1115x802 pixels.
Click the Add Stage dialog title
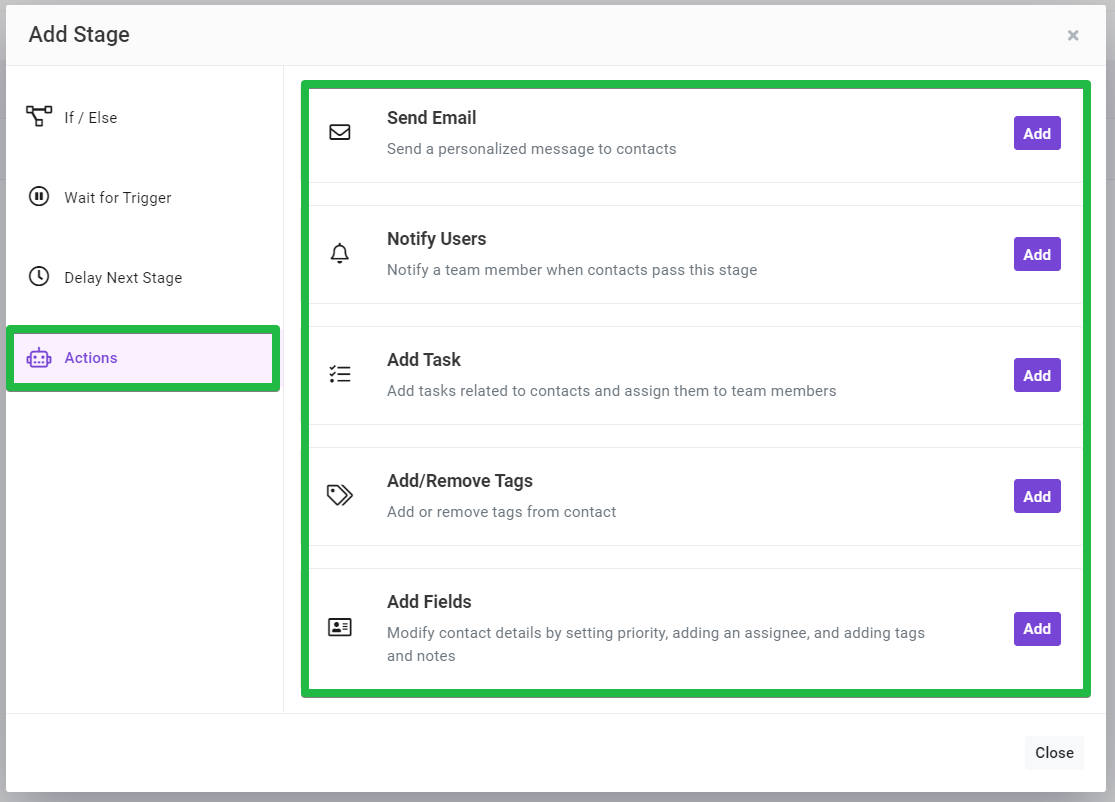tap(79, 34)
